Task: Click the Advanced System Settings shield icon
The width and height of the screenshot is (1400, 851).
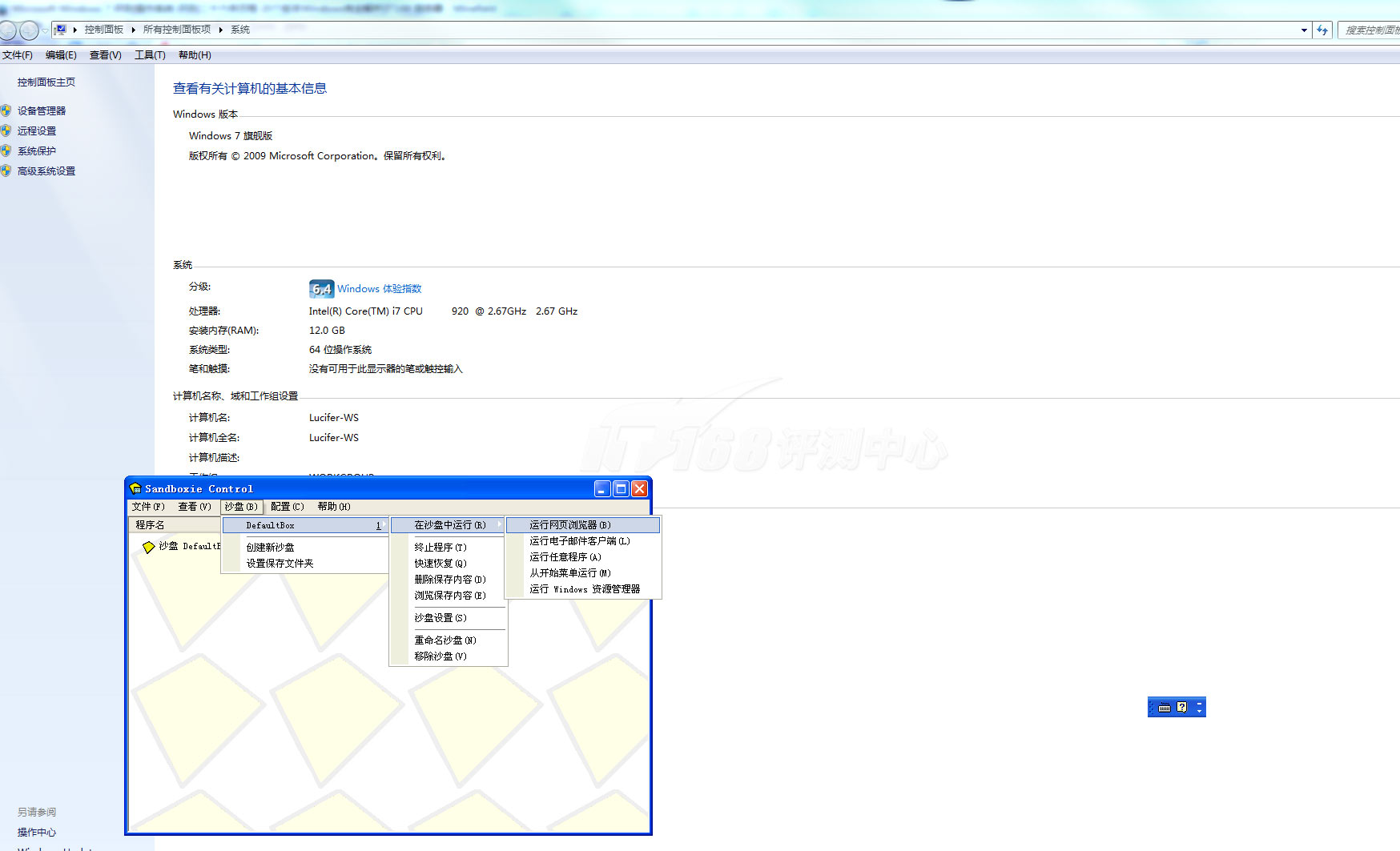Action: [x=6, y=171]
